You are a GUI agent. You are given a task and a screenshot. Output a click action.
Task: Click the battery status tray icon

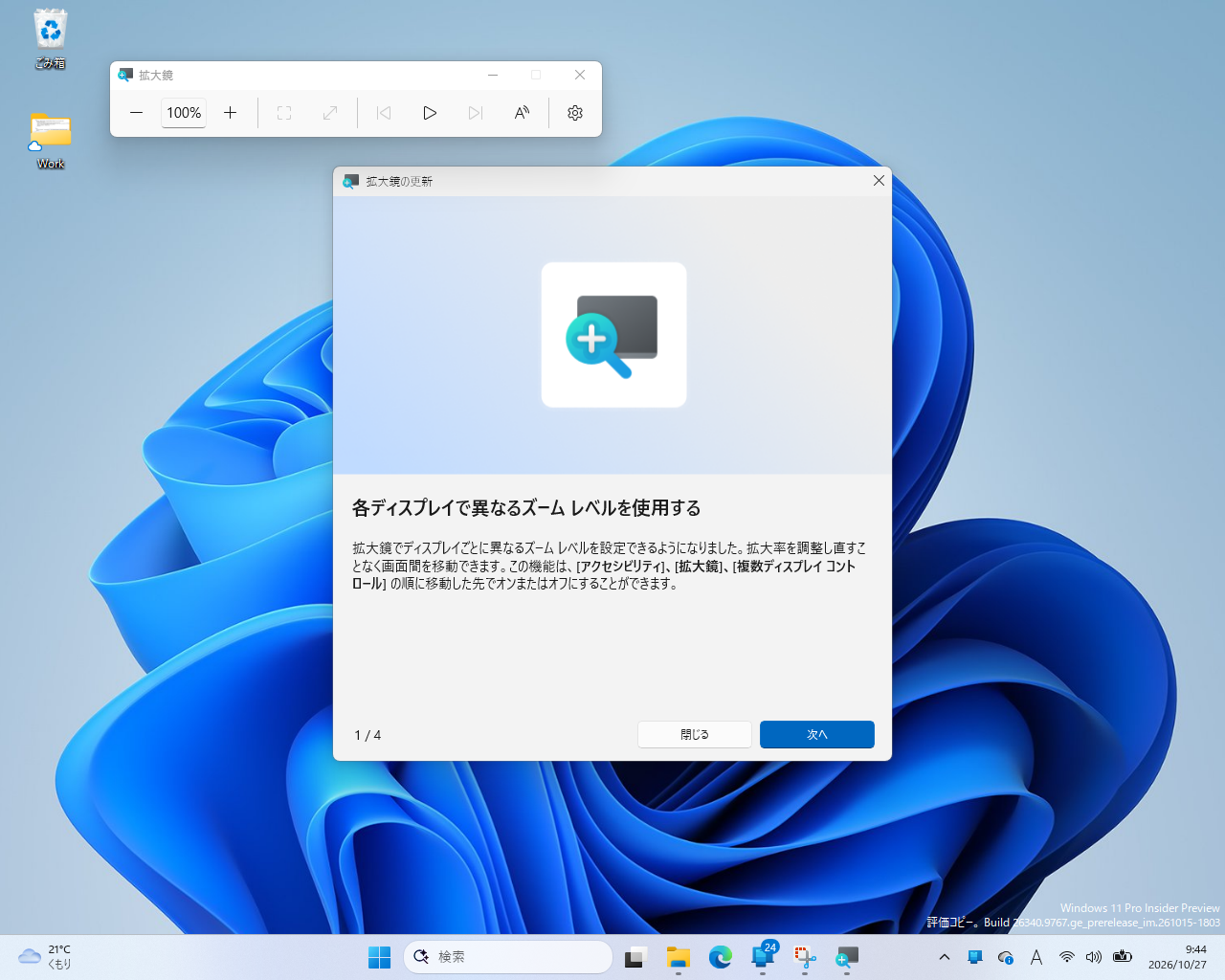click(x=1123, y=957)
